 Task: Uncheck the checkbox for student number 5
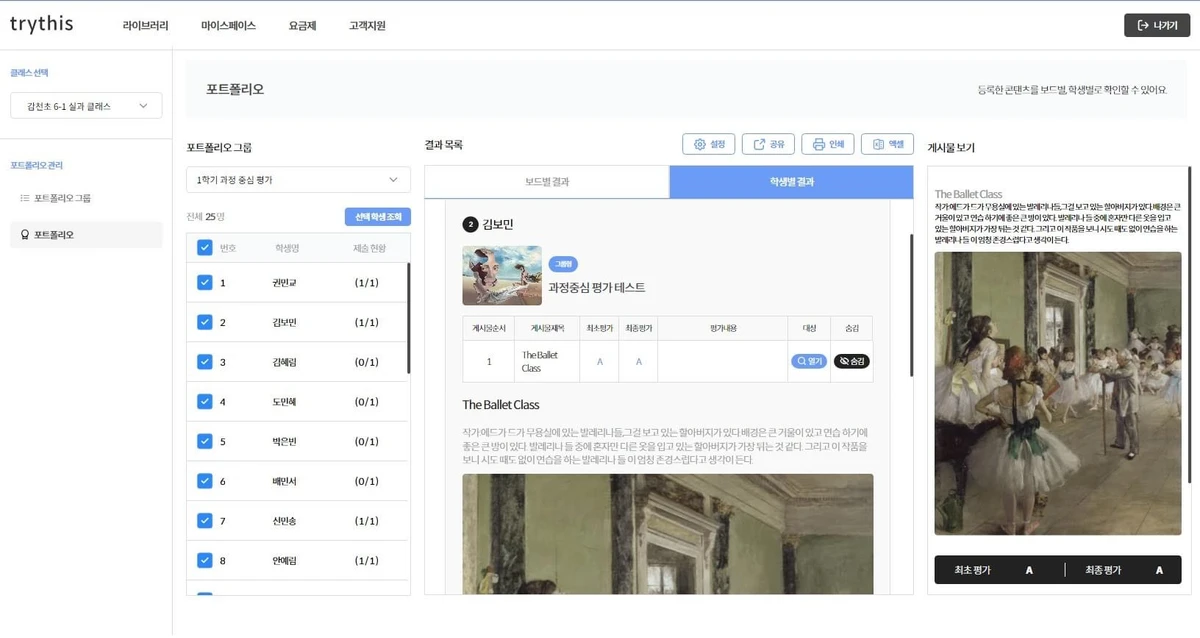pyautogui.click(x=205, y=441)
